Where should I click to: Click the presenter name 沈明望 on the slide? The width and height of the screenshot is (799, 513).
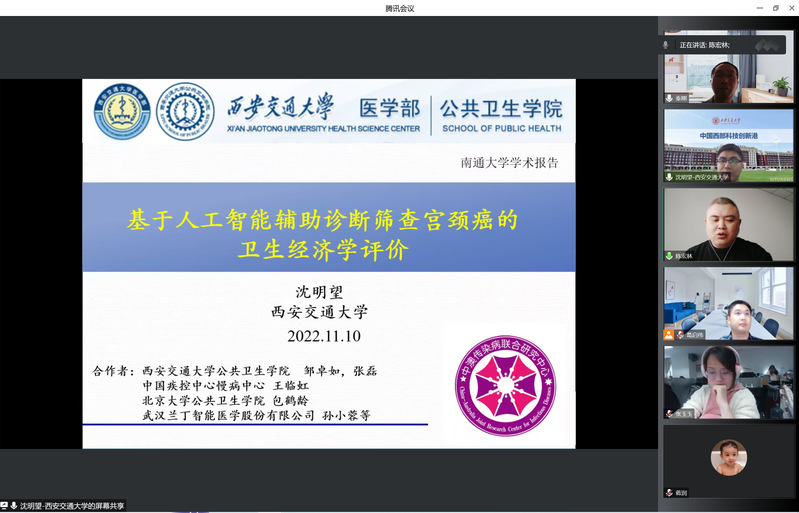coord(319,292)
